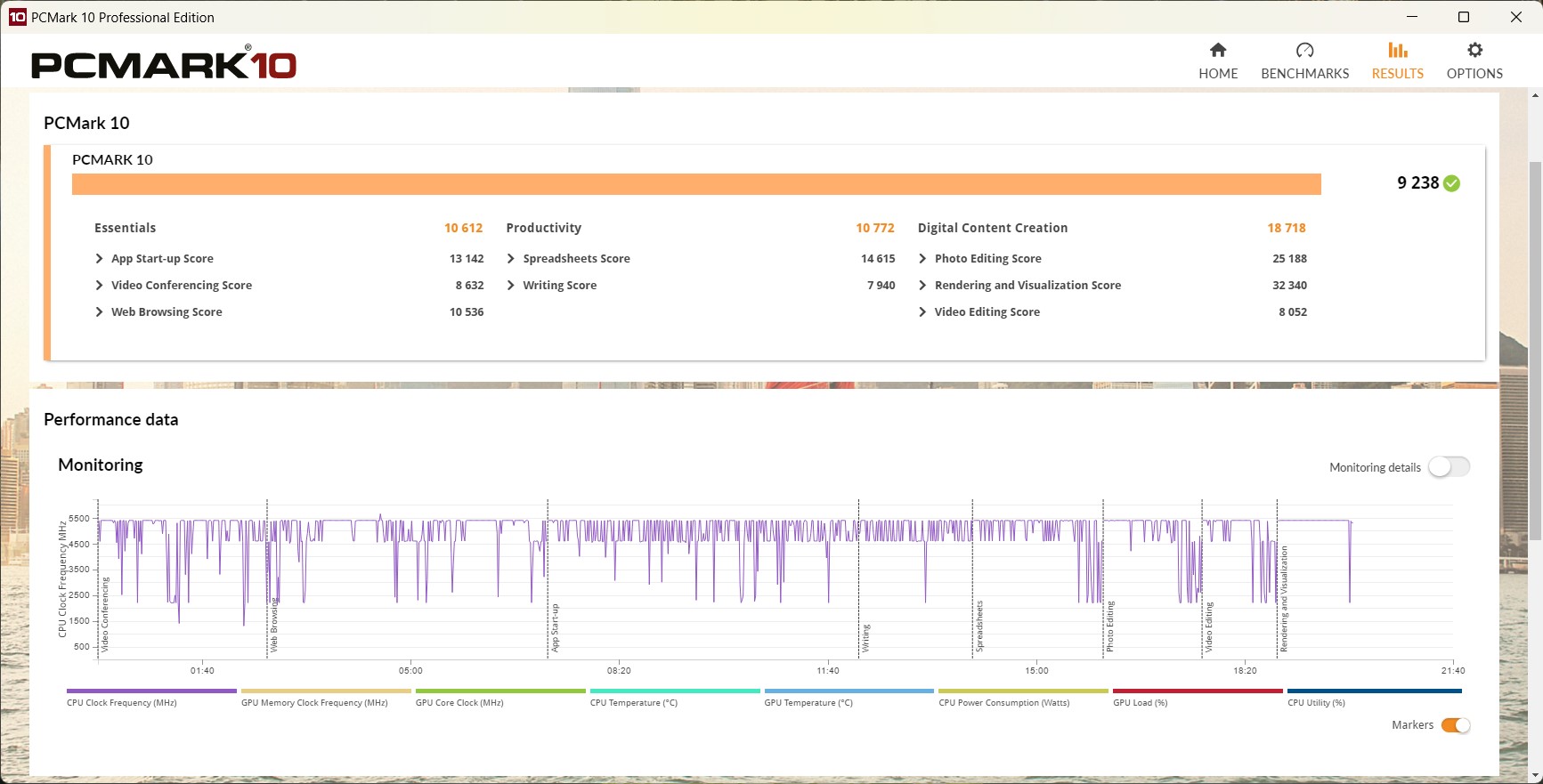Select GPU Temperature legend swatch
Viewport: 1543px width, 784px height.
tap(849, 691)
